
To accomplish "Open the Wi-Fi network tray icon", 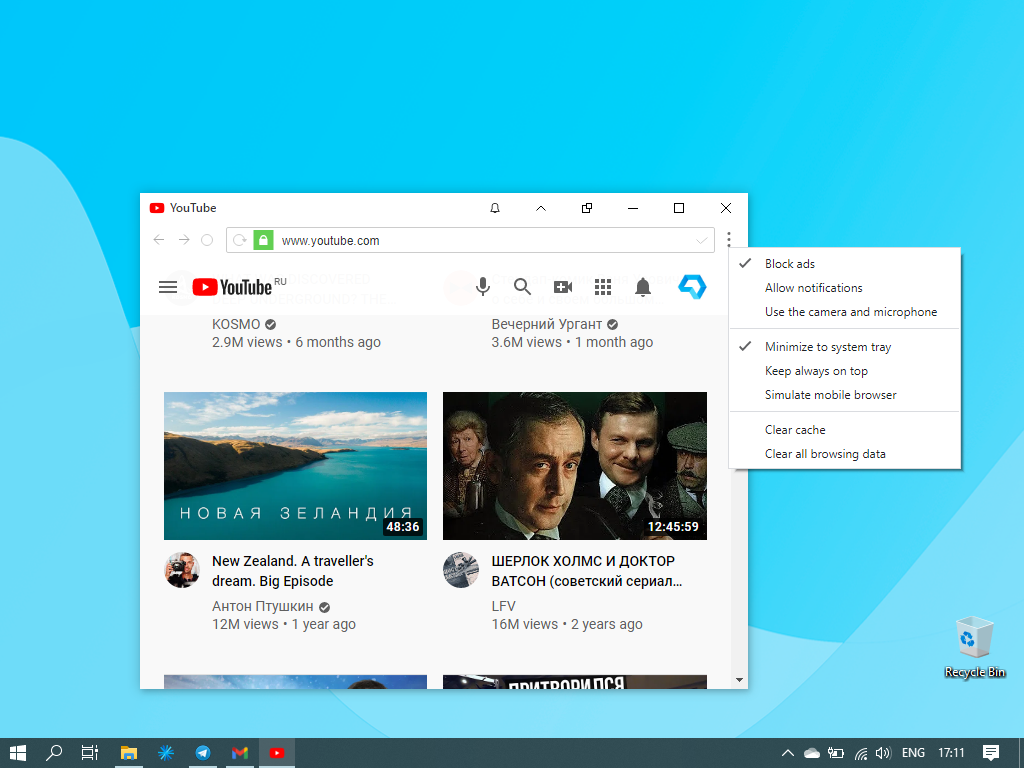I will tap(861, 753).
